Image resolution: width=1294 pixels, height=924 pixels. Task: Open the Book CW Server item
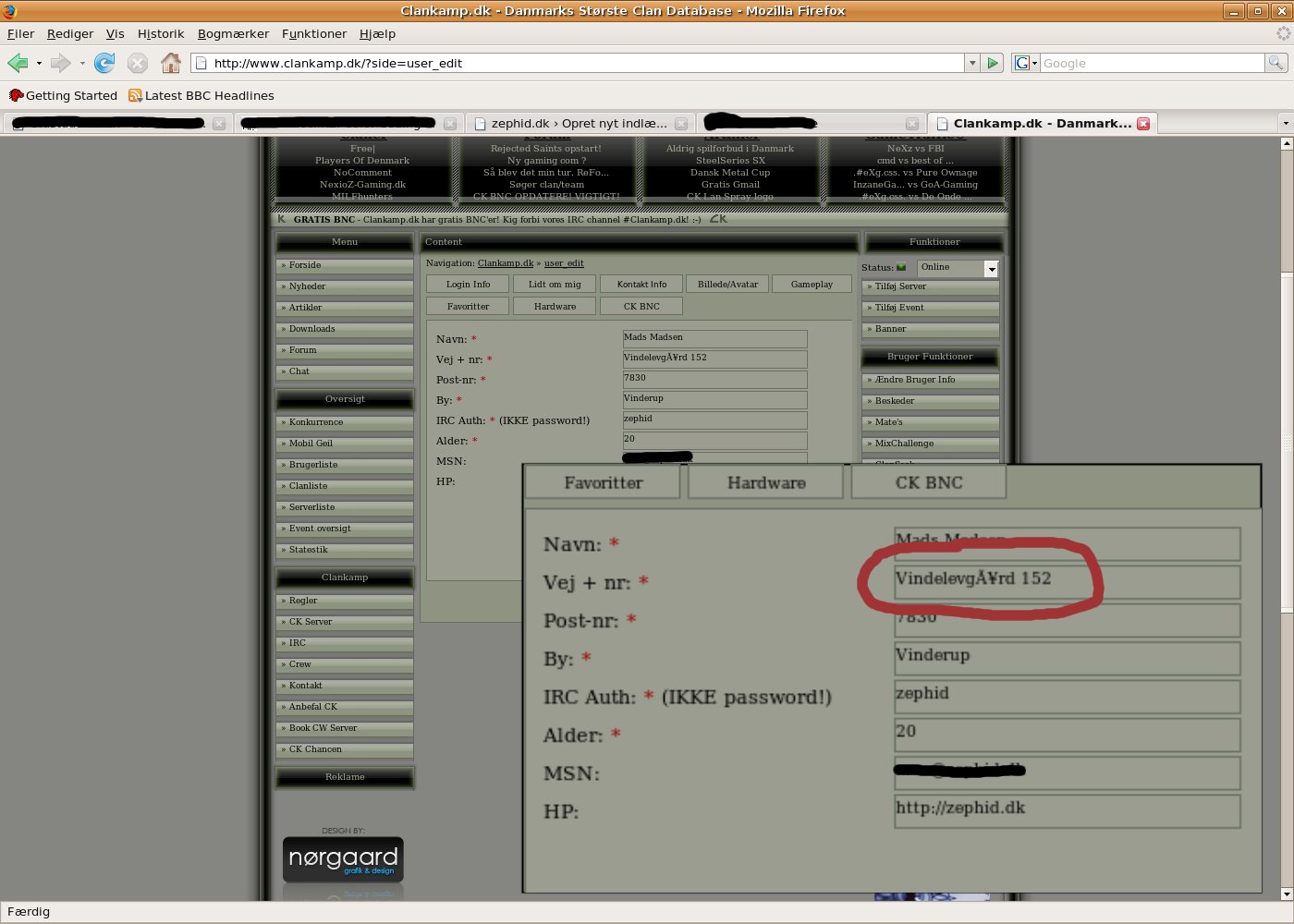click(x=345, y=729)
